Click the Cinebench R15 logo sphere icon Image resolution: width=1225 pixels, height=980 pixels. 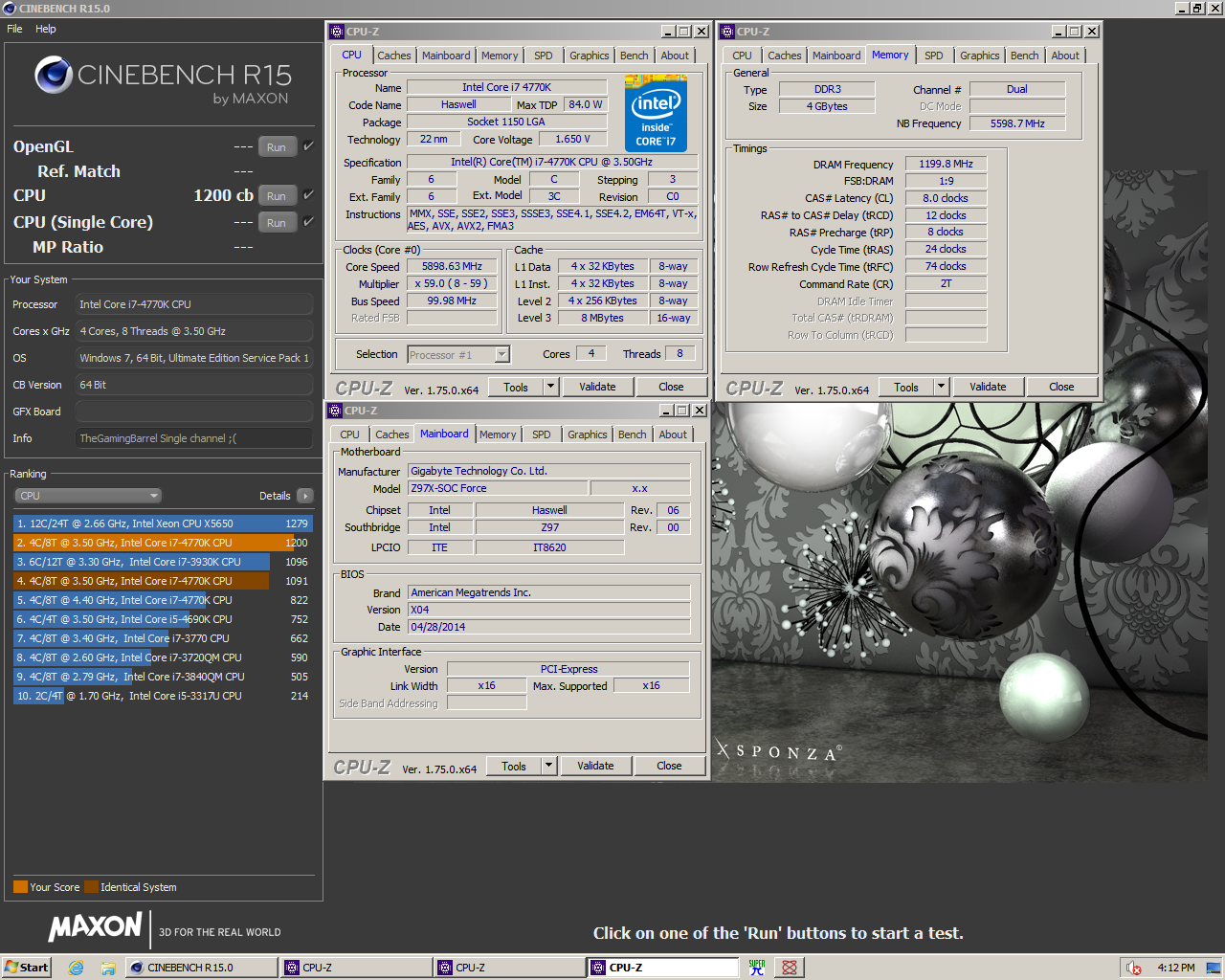[x=54, y=75]
